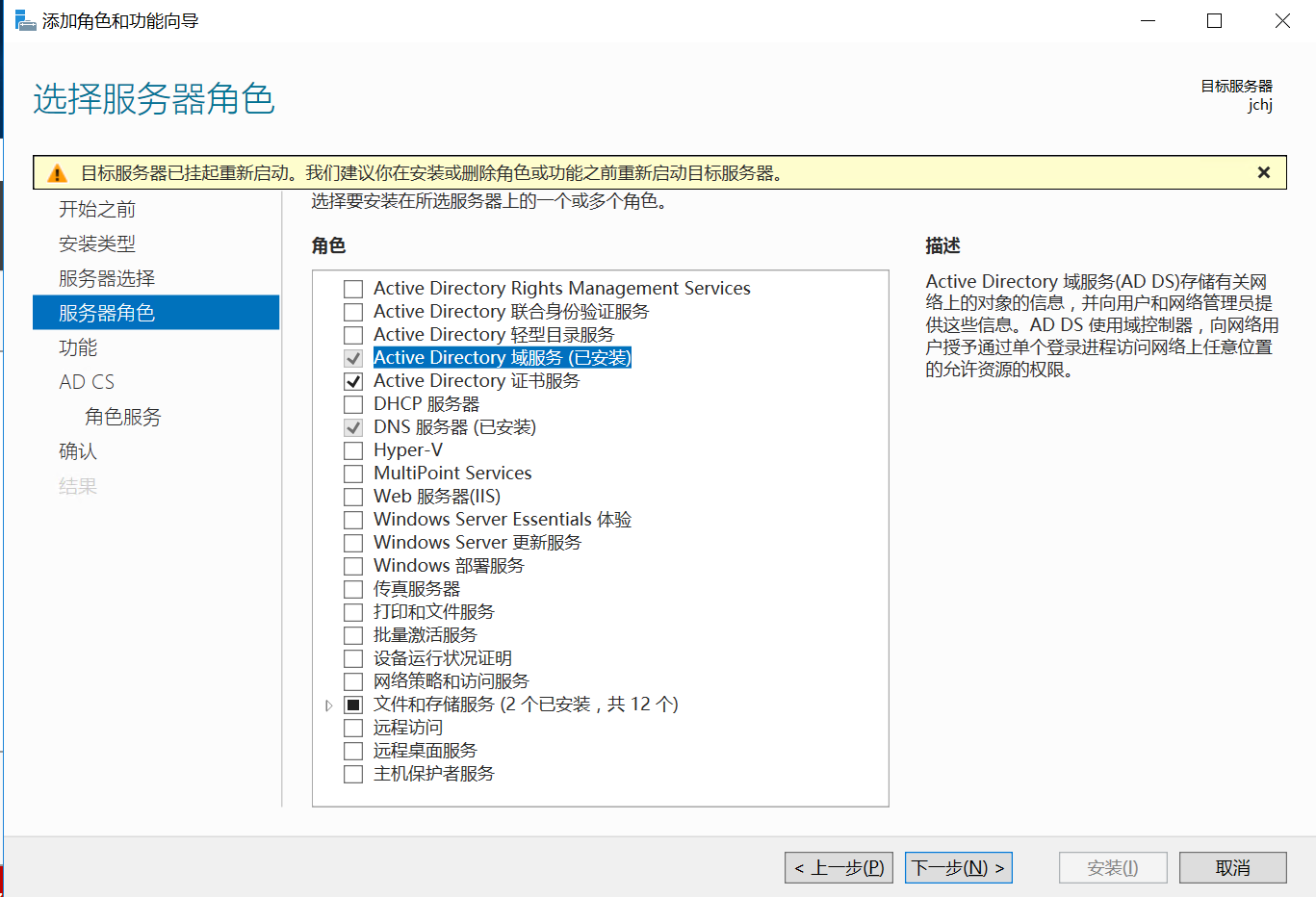Go to the 安装类型 step
Screen dimensions: 1316x897
coord(97,243)
